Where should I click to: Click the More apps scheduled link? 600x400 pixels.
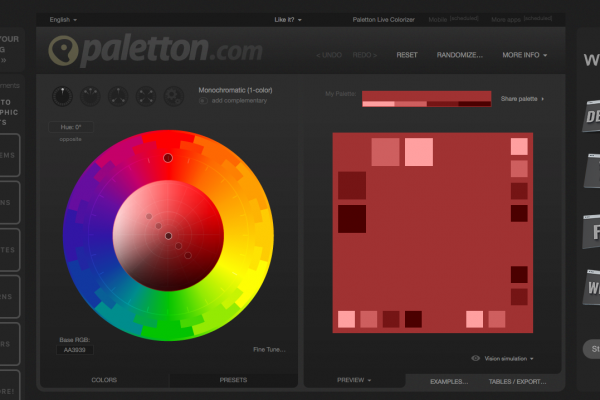click(522, 19)
